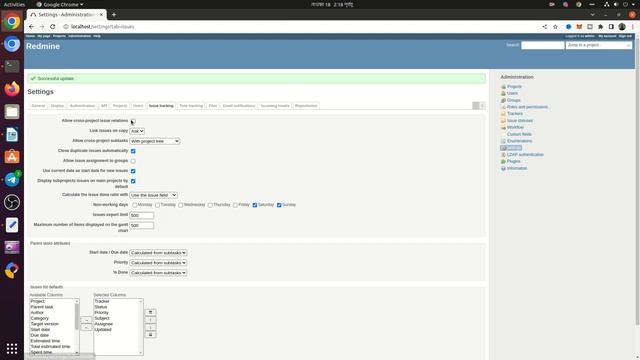The width and height of the screenshot is (640, 360).
Task: Open Roles and permissions page
Action: point(527,107)
